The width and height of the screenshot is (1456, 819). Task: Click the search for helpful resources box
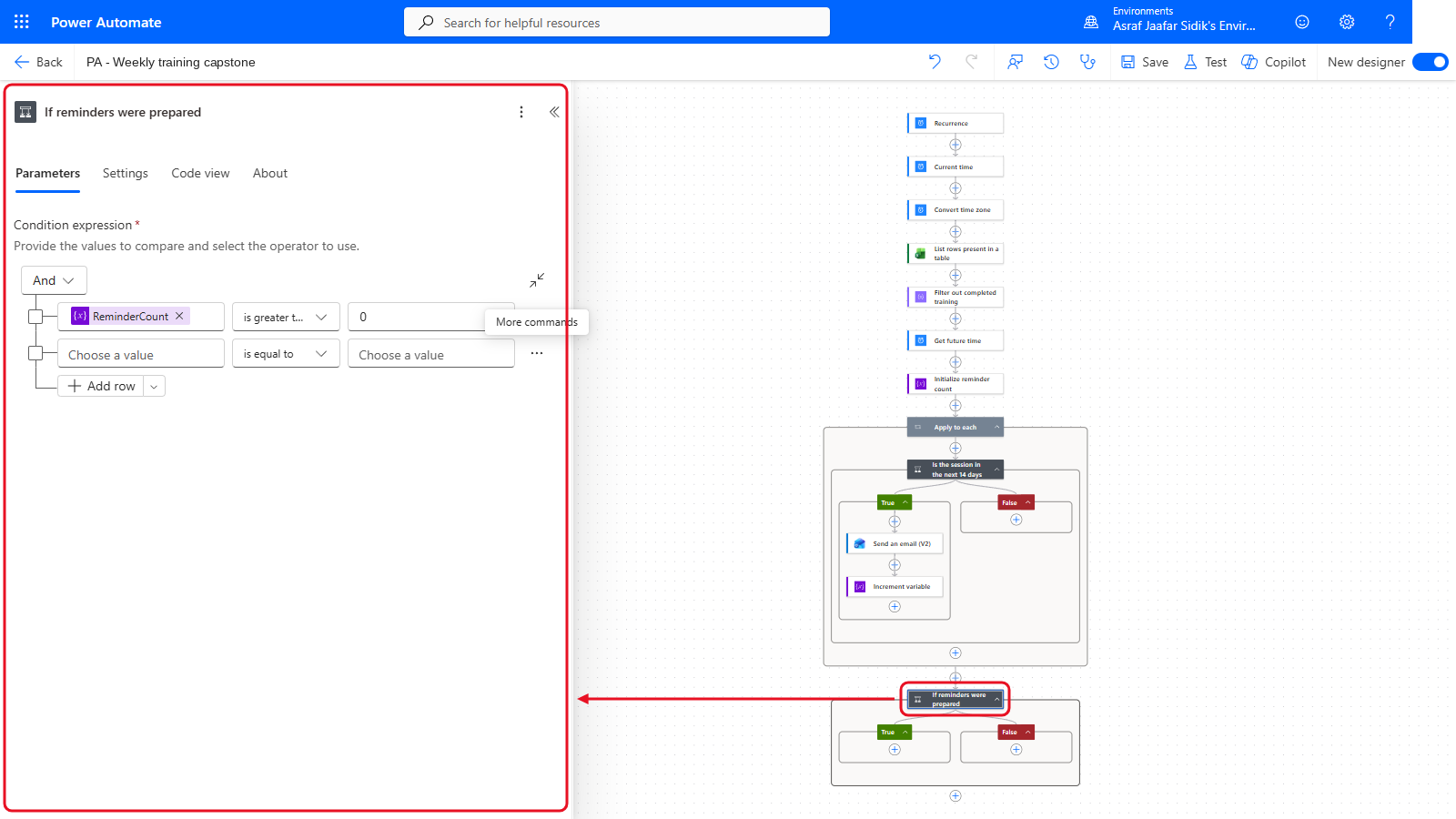point(617,22)
